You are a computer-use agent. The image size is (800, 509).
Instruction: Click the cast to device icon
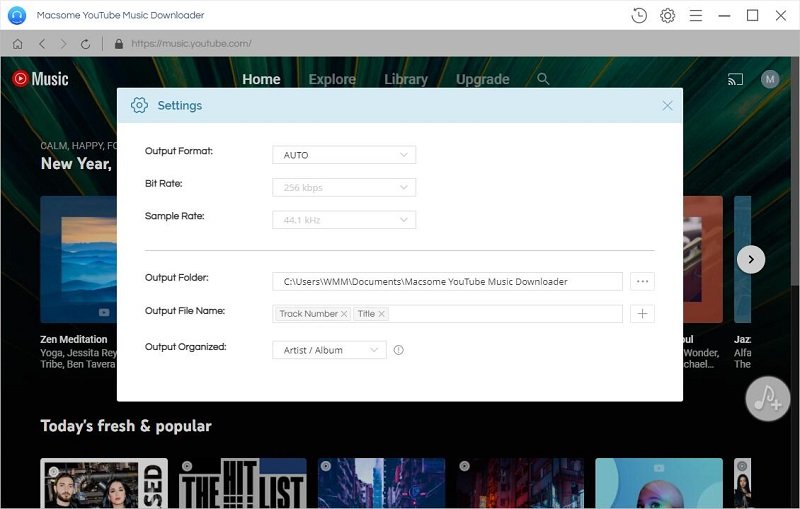click(735, 79)
